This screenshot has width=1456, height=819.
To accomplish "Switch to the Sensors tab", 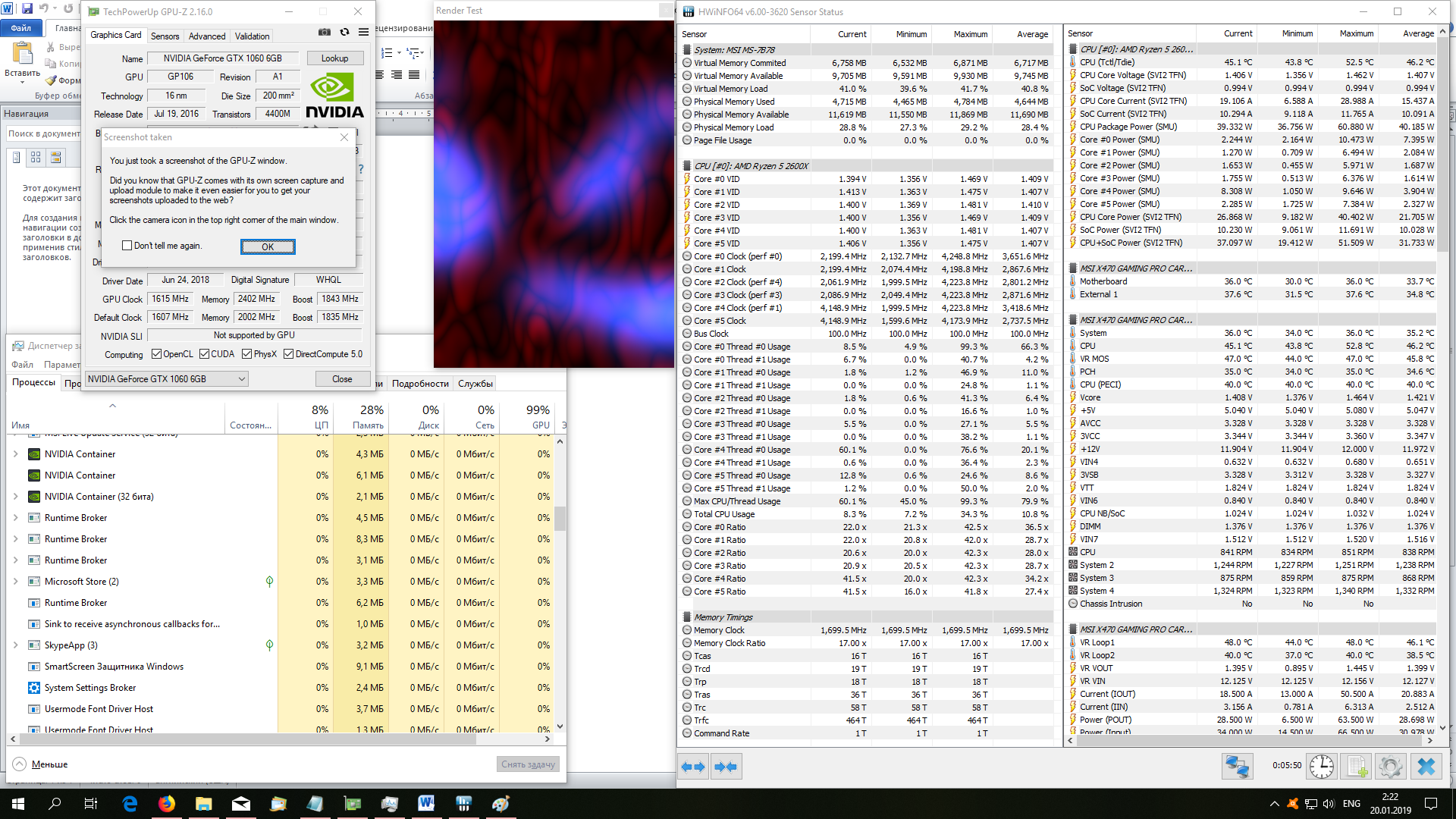I will 165,36.
